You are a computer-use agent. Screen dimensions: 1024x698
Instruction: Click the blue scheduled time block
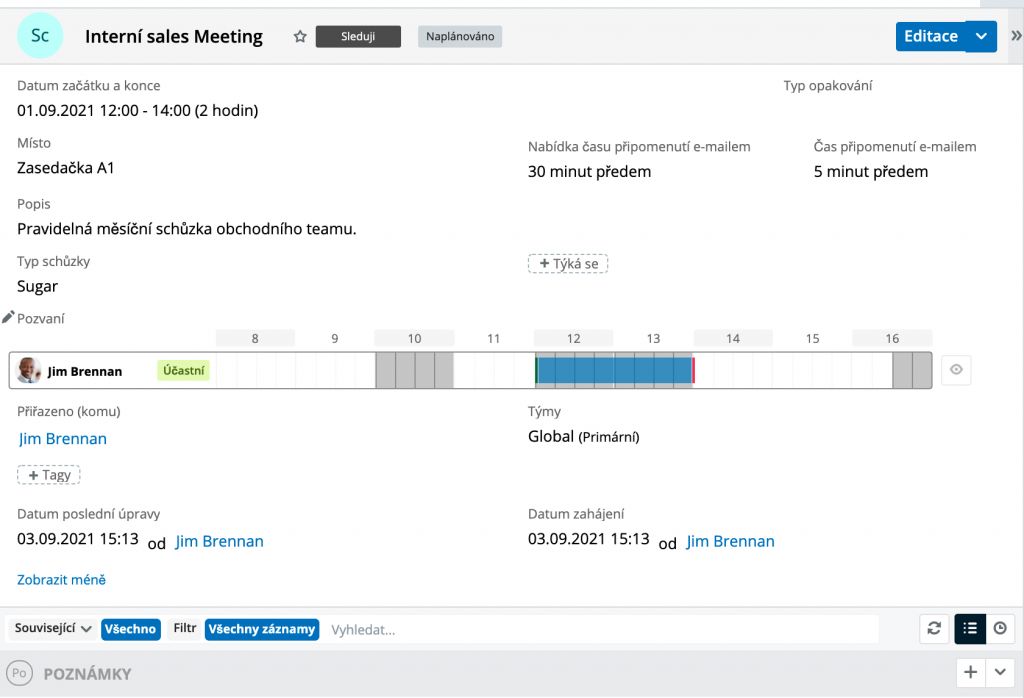pyautogui.click(x=614, y=370)
